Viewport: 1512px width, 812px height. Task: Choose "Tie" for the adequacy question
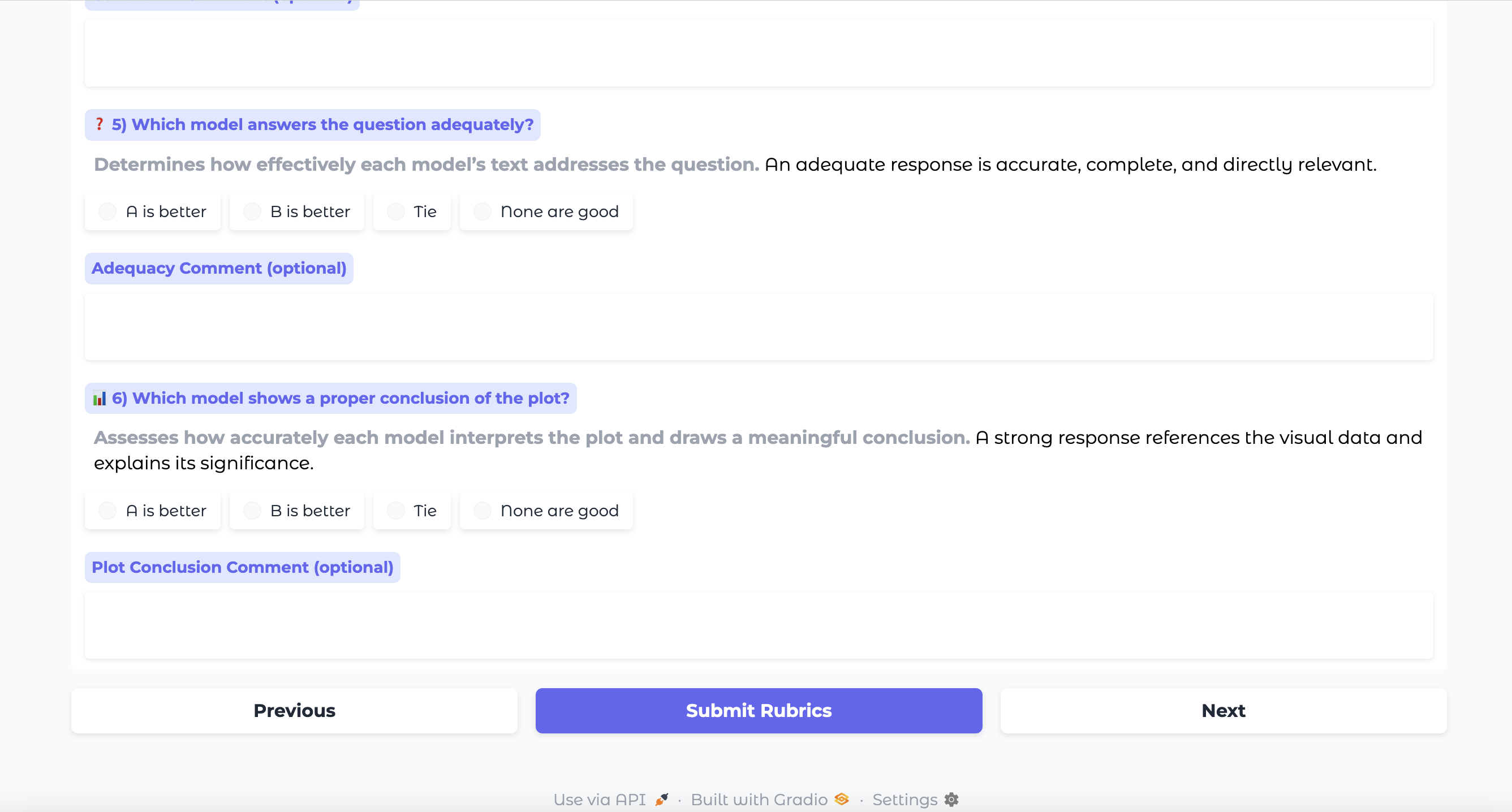pos(395,211)
